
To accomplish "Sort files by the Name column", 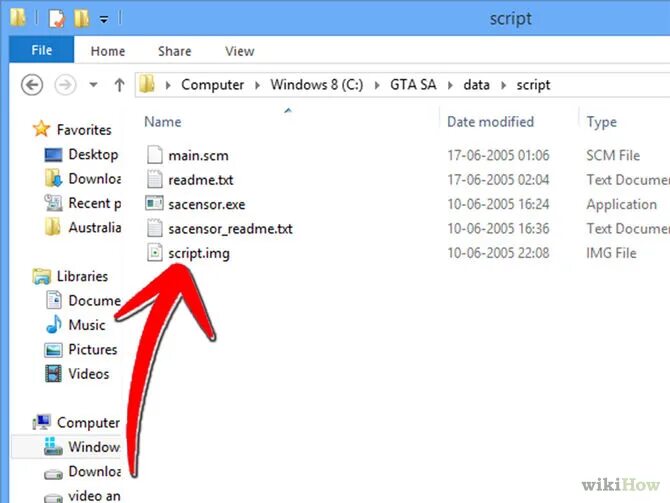I will coord(162,122).
